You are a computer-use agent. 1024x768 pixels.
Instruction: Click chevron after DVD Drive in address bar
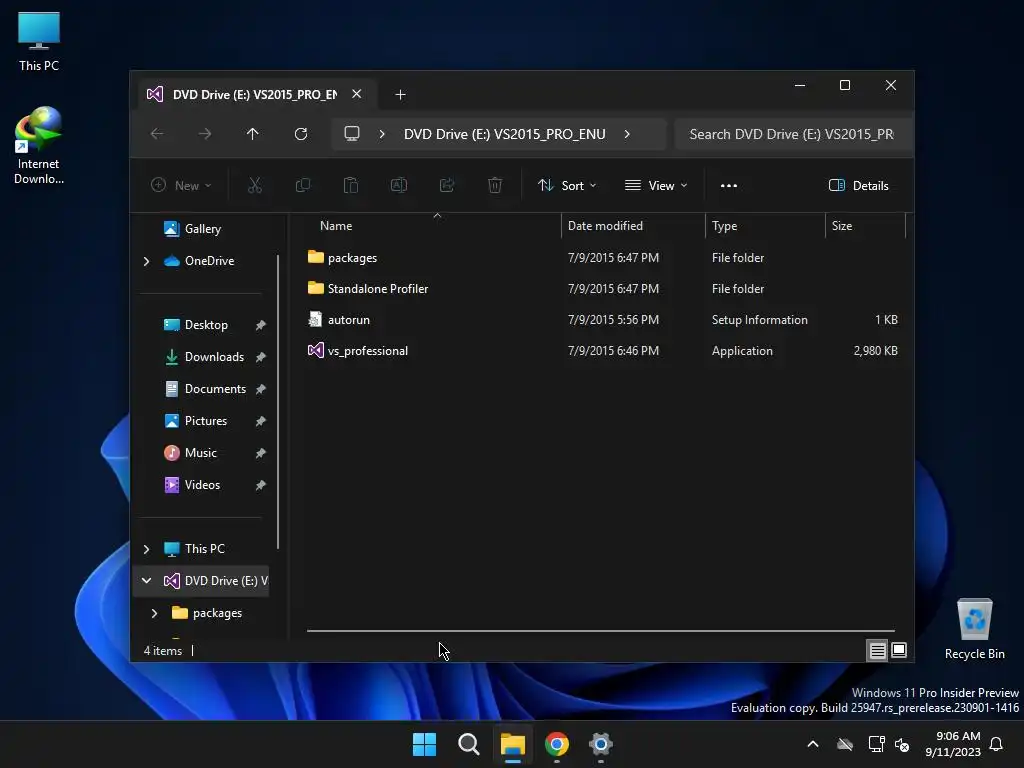[x=627, y=134]
